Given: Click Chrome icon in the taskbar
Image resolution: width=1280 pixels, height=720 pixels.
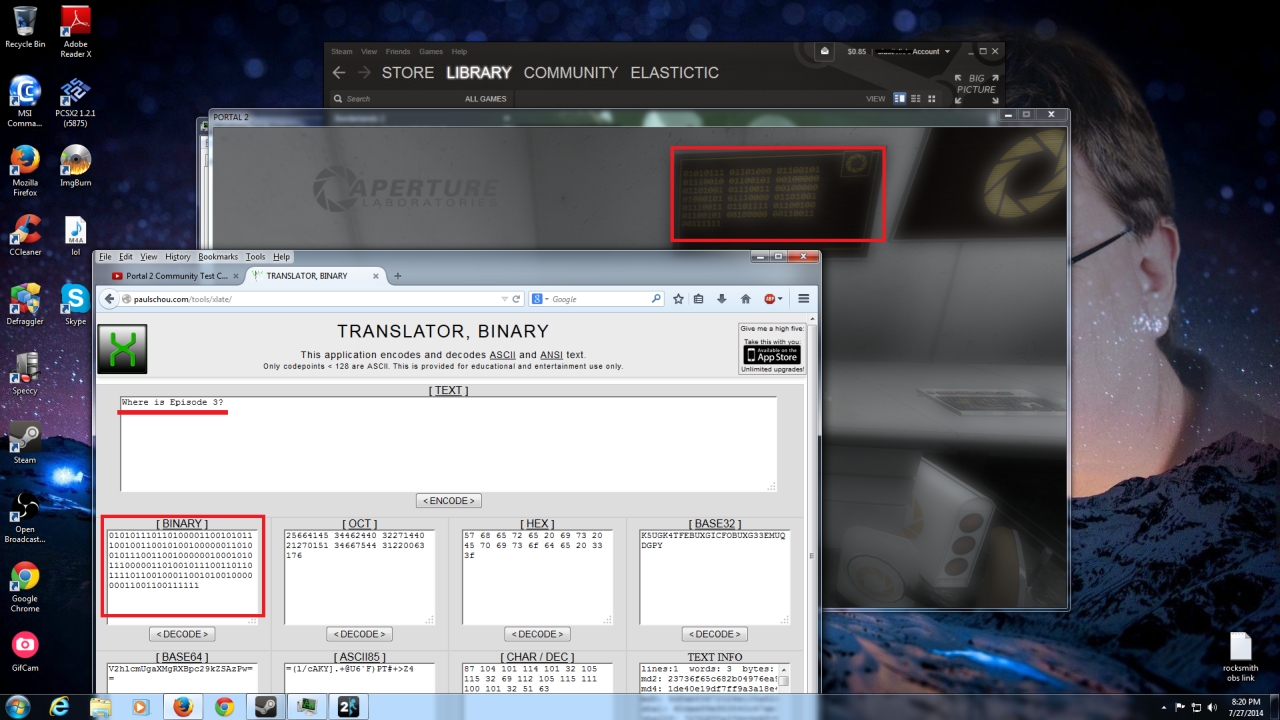Looking at the screenshot, I should tap(224, 707).
